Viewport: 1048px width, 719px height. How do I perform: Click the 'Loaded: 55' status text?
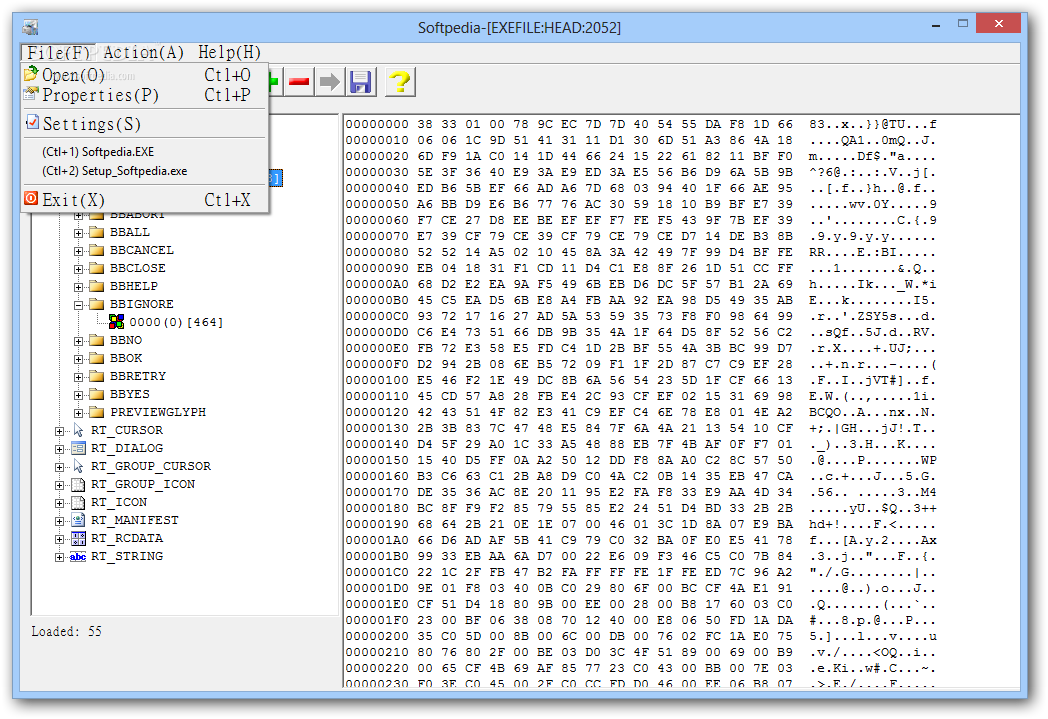tap(66, 631)
